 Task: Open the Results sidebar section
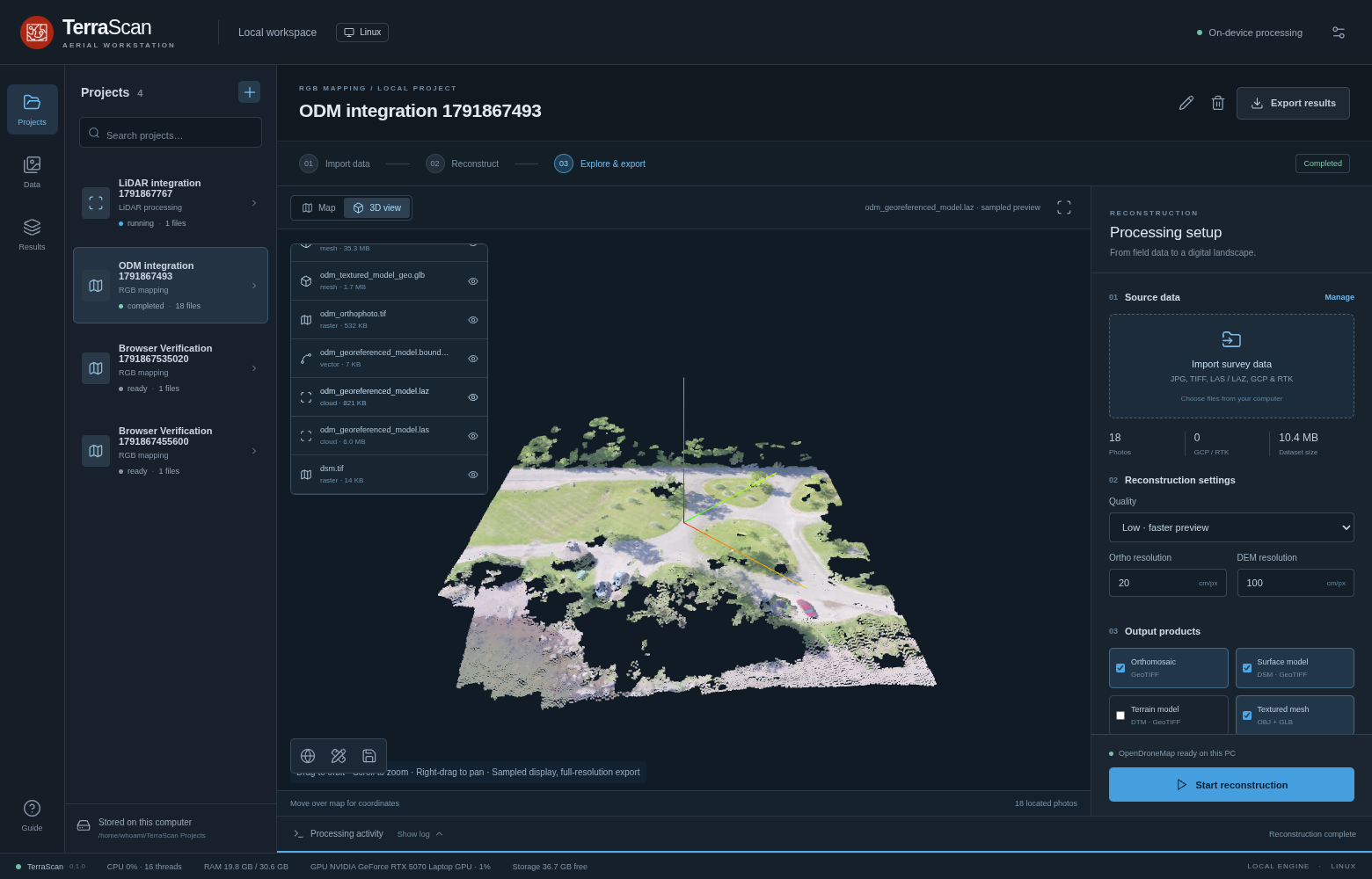[33, 234]
